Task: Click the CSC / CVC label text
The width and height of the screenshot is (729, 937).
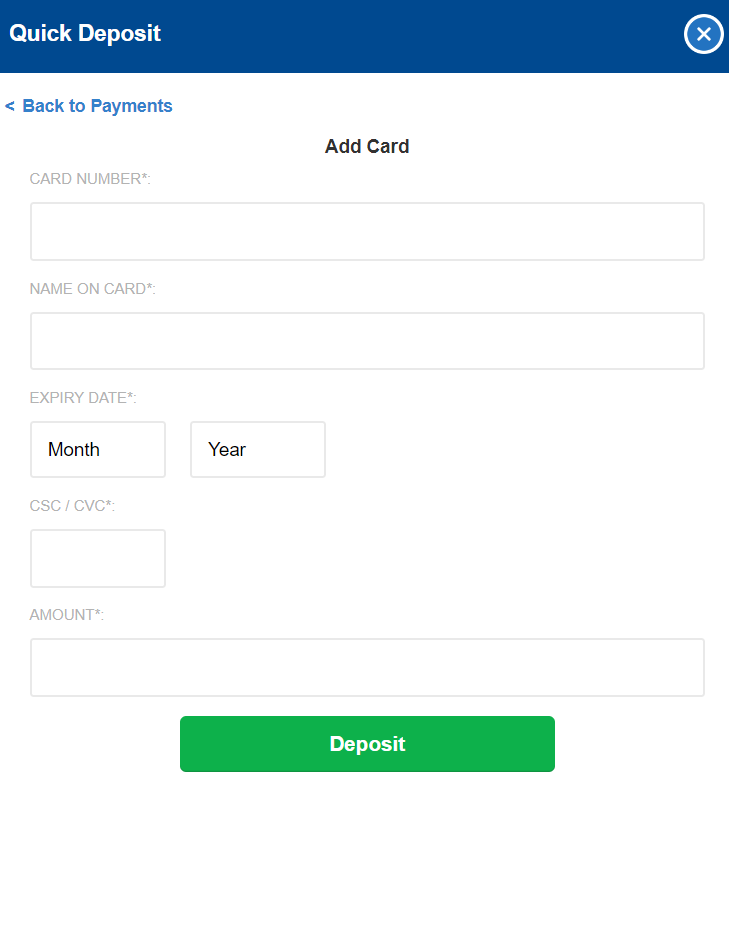Action: (72, 506)
